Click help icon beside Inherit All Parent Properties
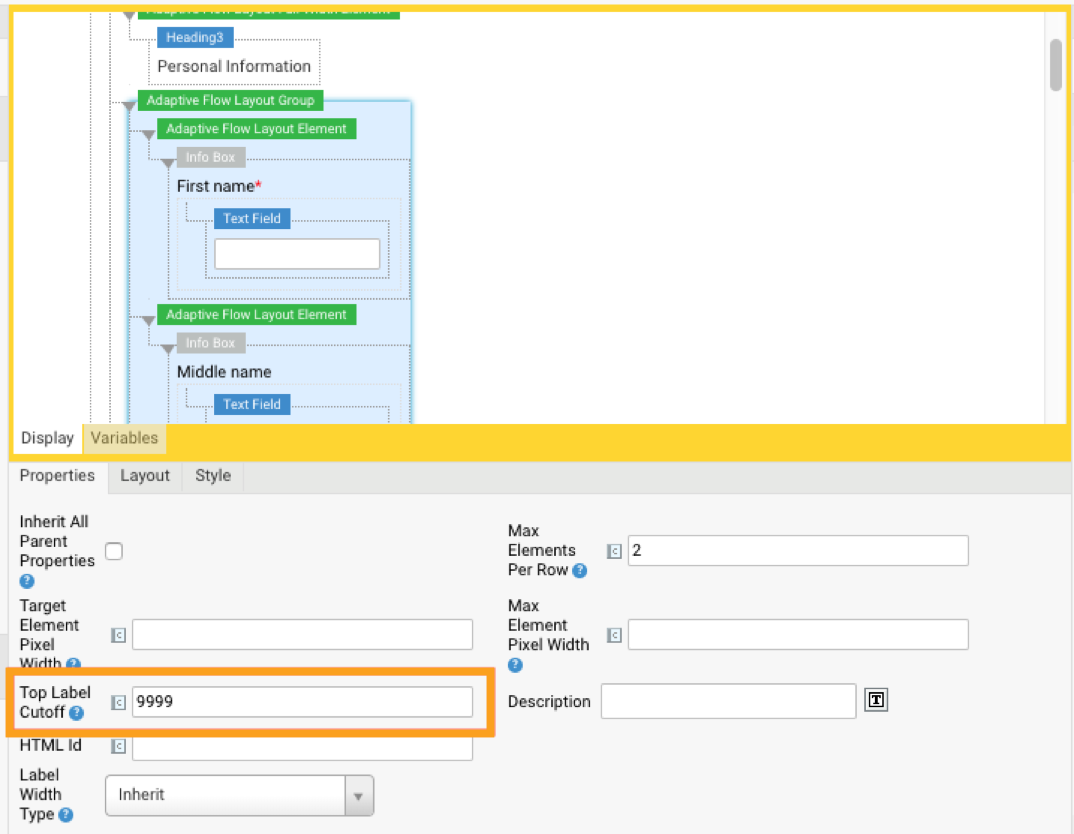1074x834 pixels. coord(27,581)
